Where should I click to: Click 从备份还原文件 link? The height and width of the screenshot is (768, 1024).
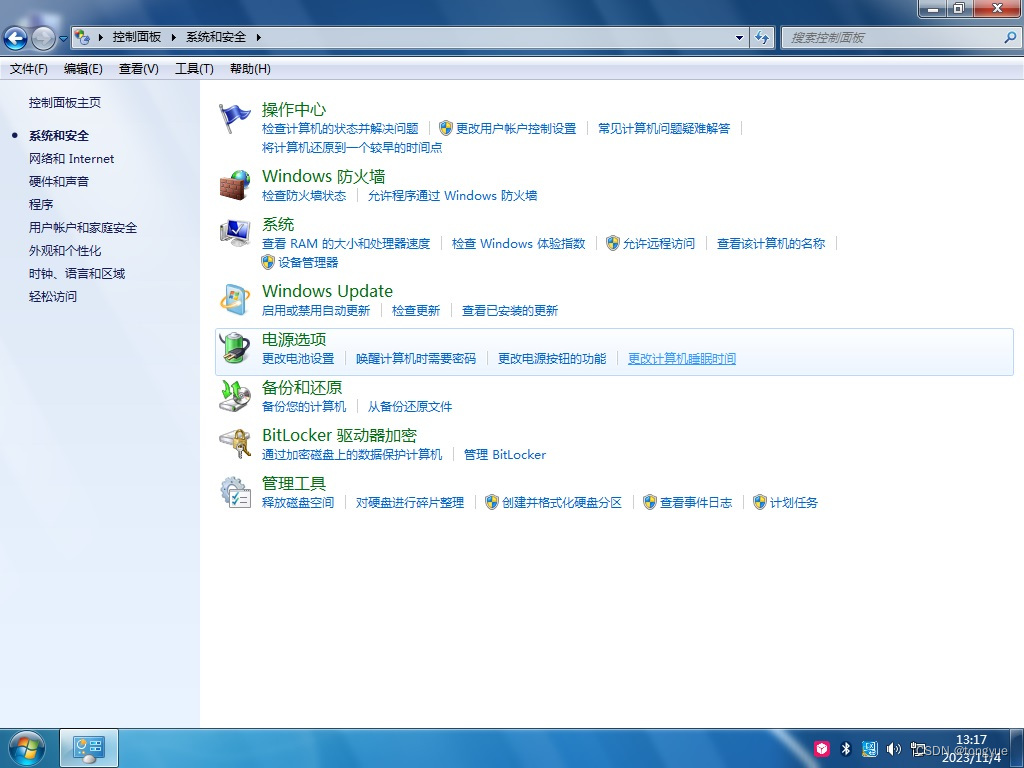[x=410, y=406]
